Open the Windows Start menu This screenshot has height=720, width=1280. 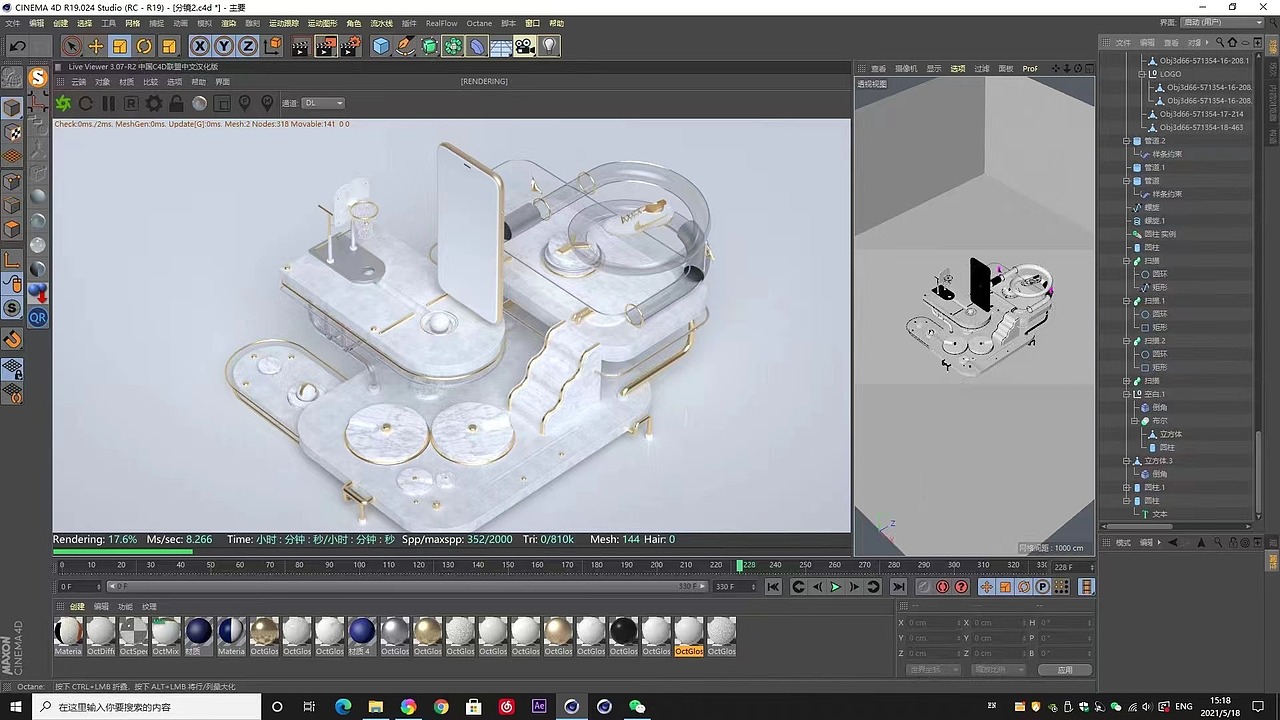[x=16, y=706]
